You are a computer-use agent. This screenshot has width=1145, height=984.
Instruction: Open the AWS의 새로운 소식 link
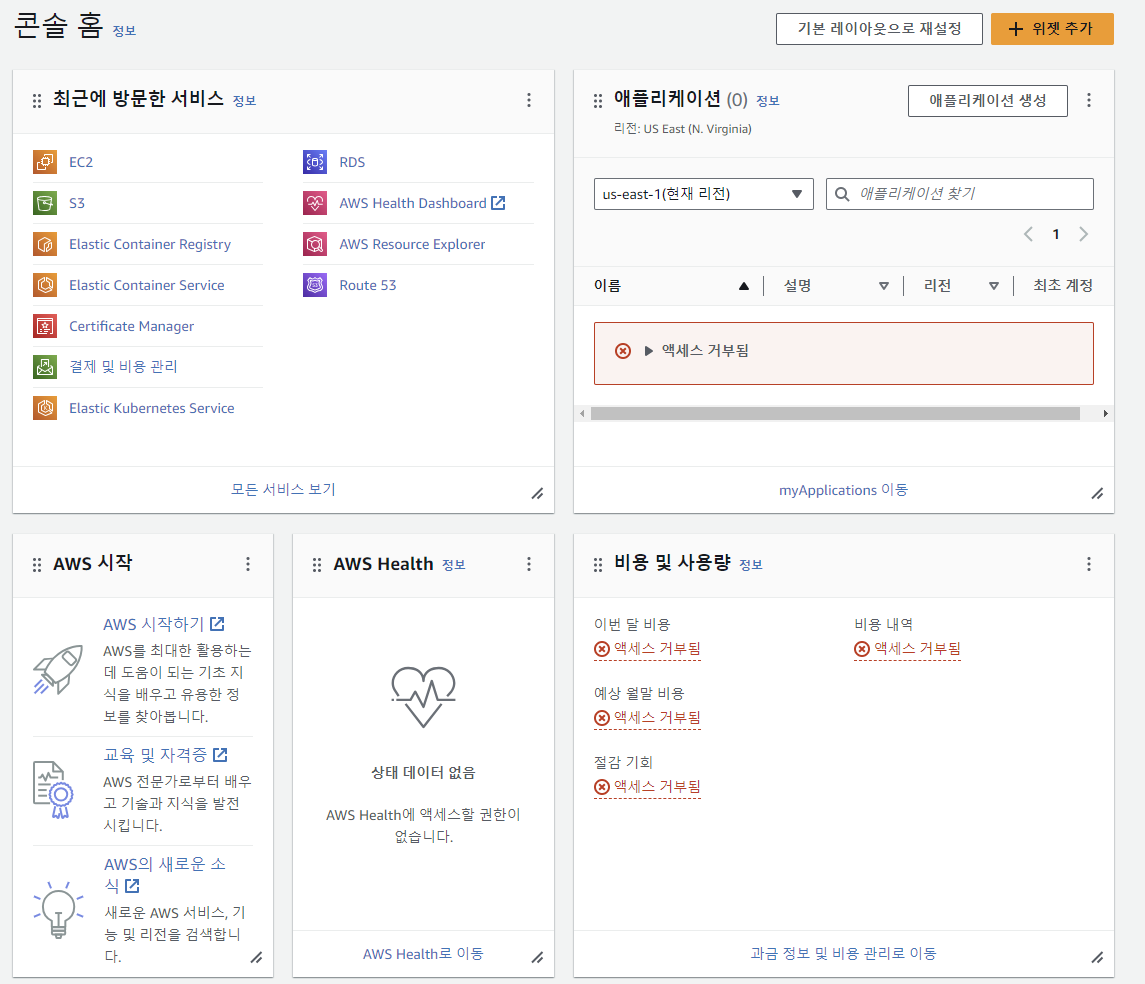[x=164, y=875]
